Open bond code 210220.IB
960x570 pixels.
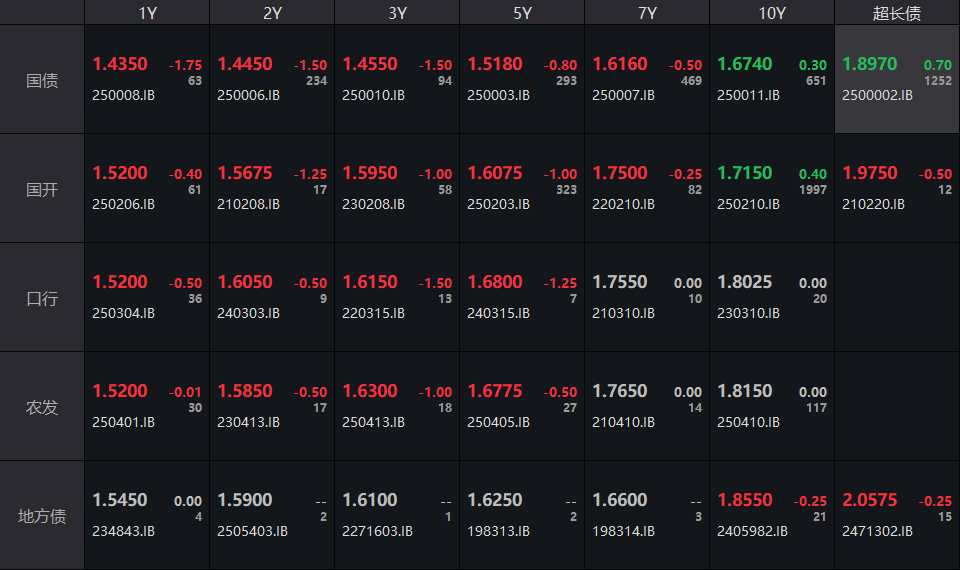click(873, 205)
